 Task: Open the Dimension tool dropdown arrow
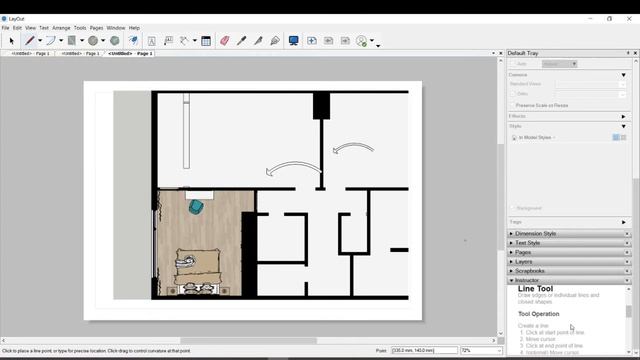tap(195, 40)
